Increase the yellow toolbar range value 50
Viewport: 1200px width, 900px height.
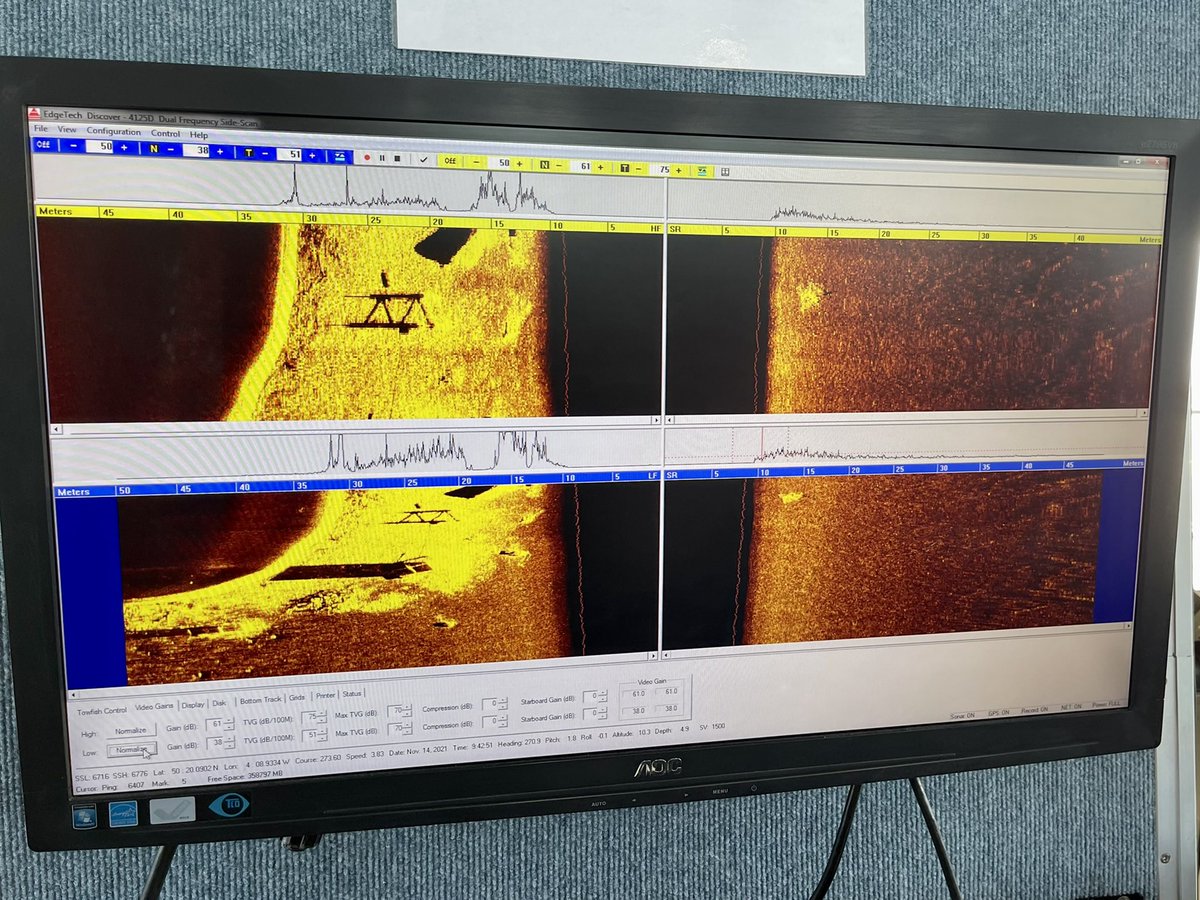point(519,164)
